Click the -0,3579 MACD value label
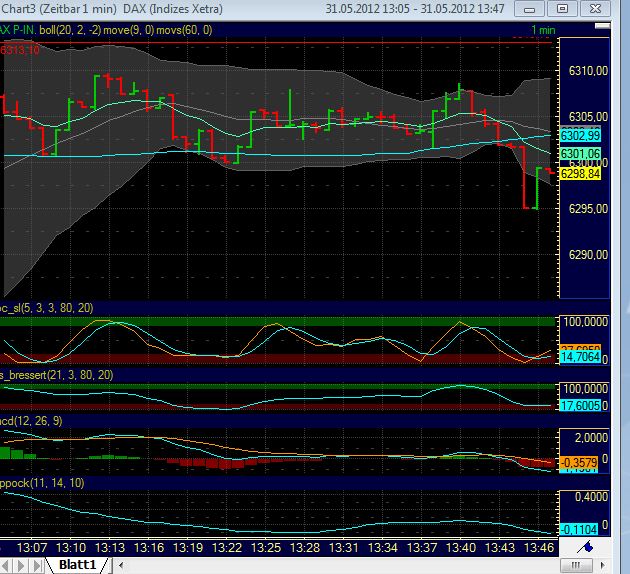 pos(579,463)
